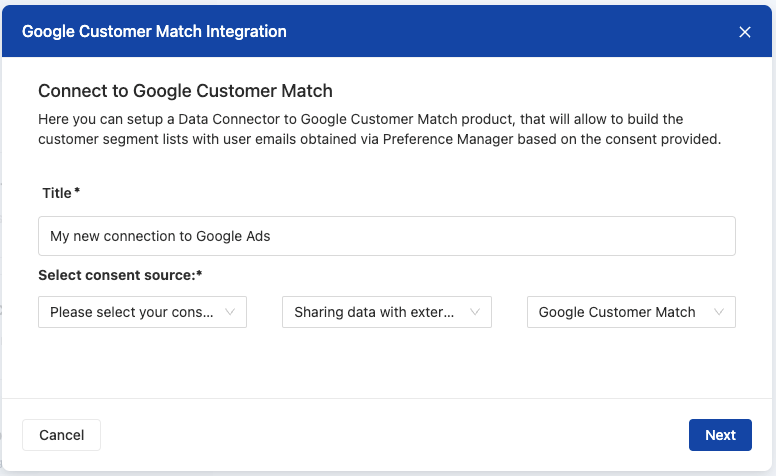This screenshot has height=476, width=776.
Task: Click the 'Google Customer Match Integration' header title
Action: click(x=154, y=32)
